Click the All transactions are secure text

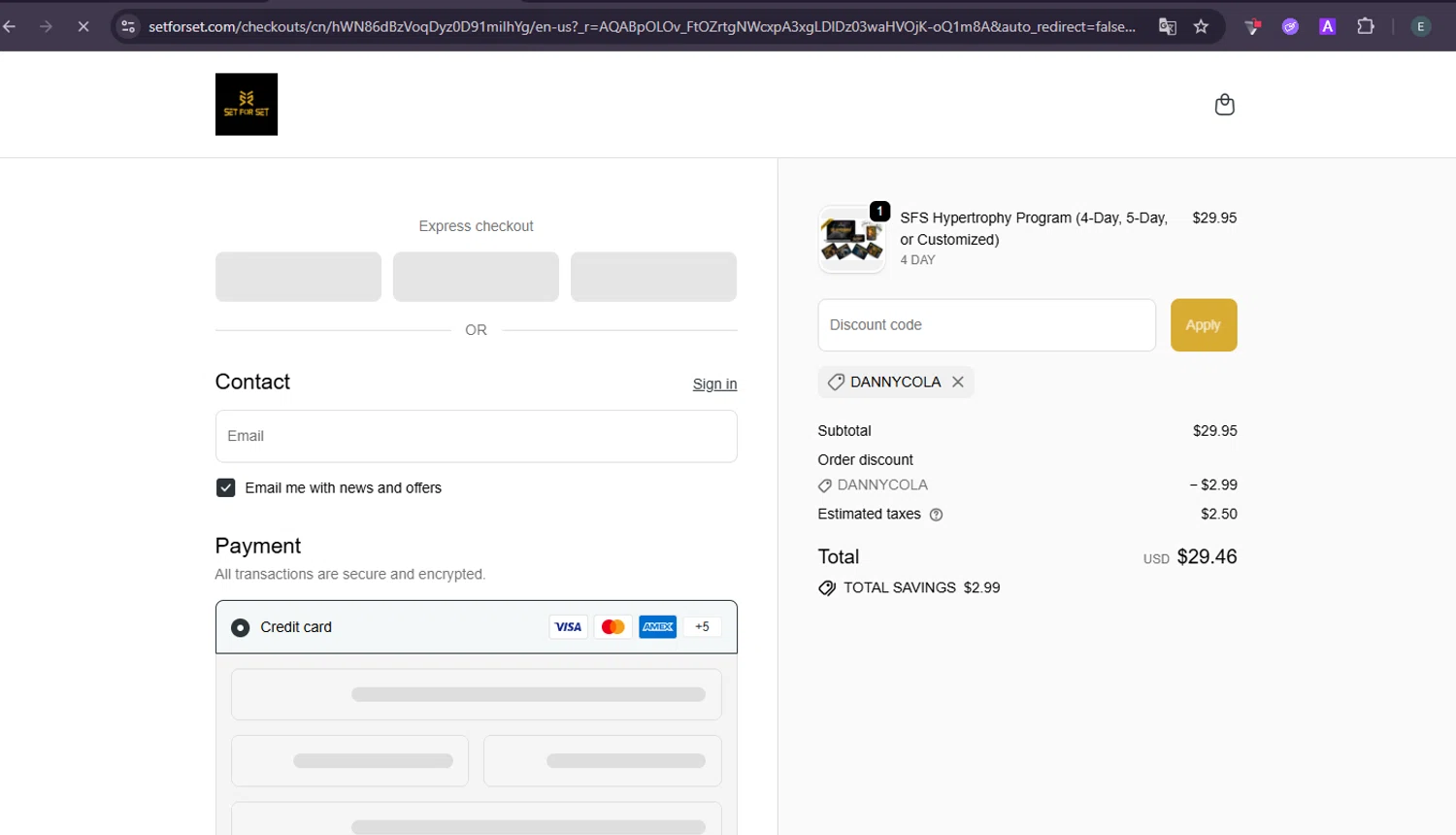tap(349, 574)
